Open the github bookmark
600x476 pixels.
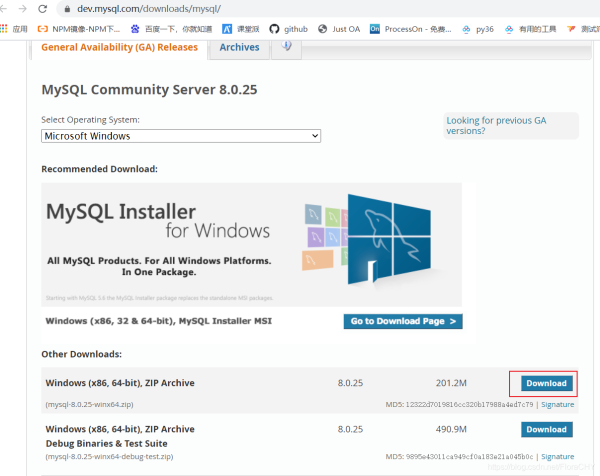click(x=288, y=30)
